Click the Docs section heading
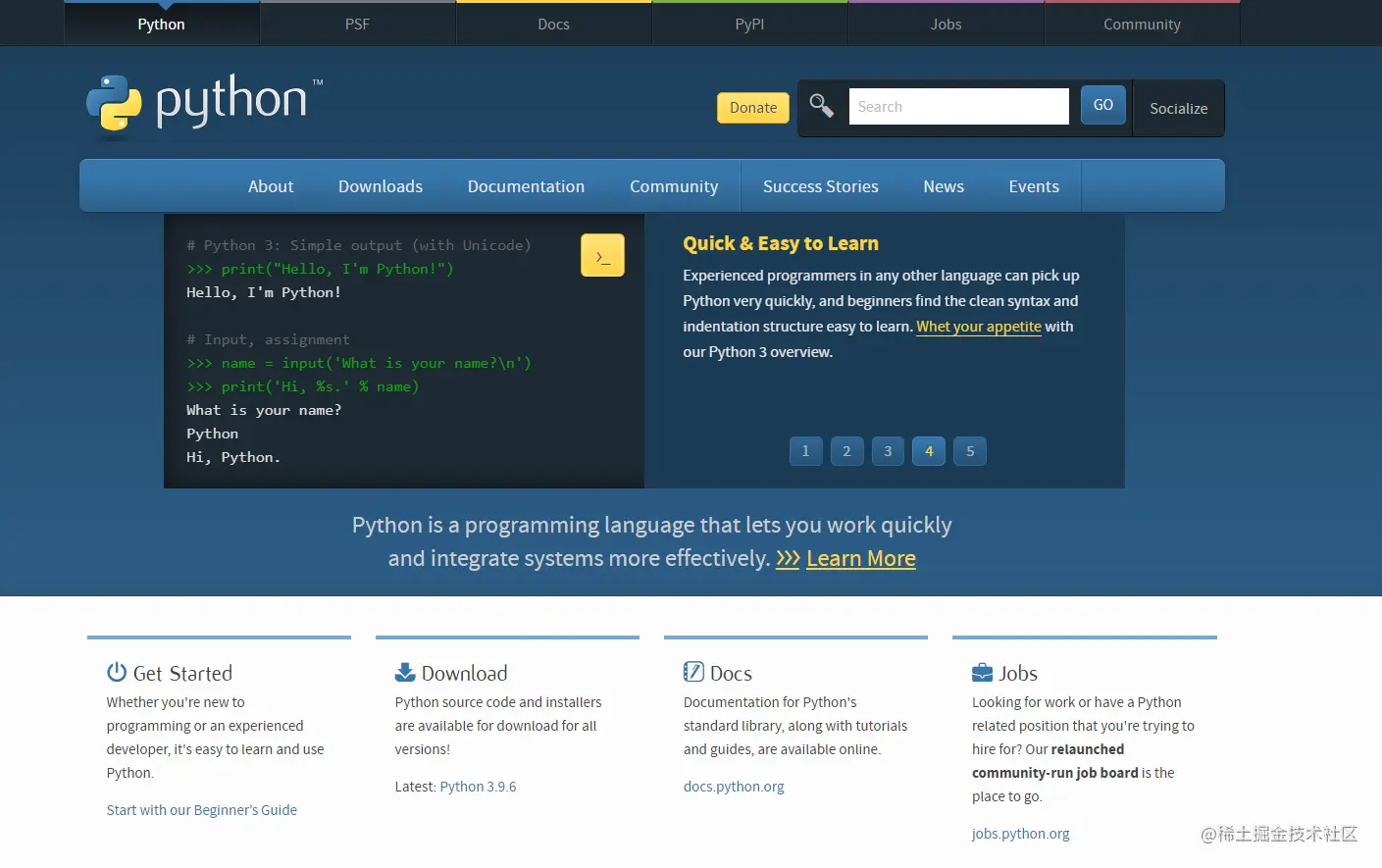The width and height of the screenshot is (1382, 868). (x=731, y=673)
